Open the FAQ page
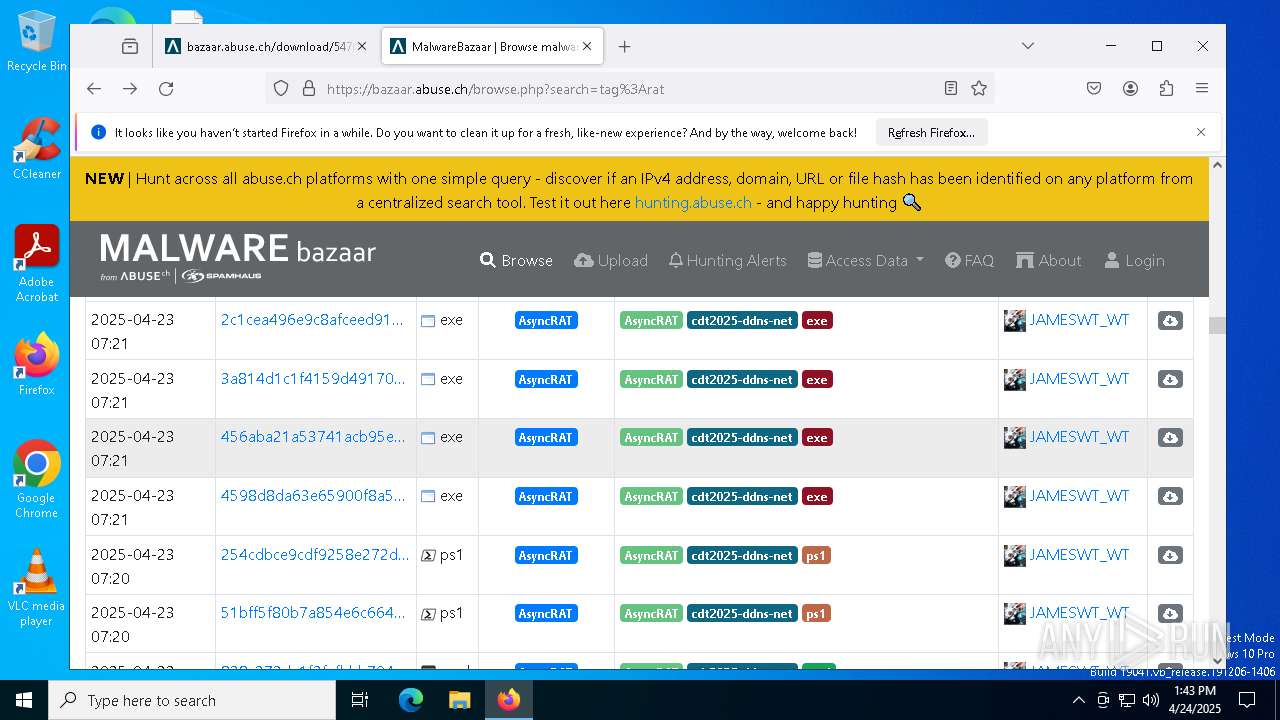 point(969,260)
